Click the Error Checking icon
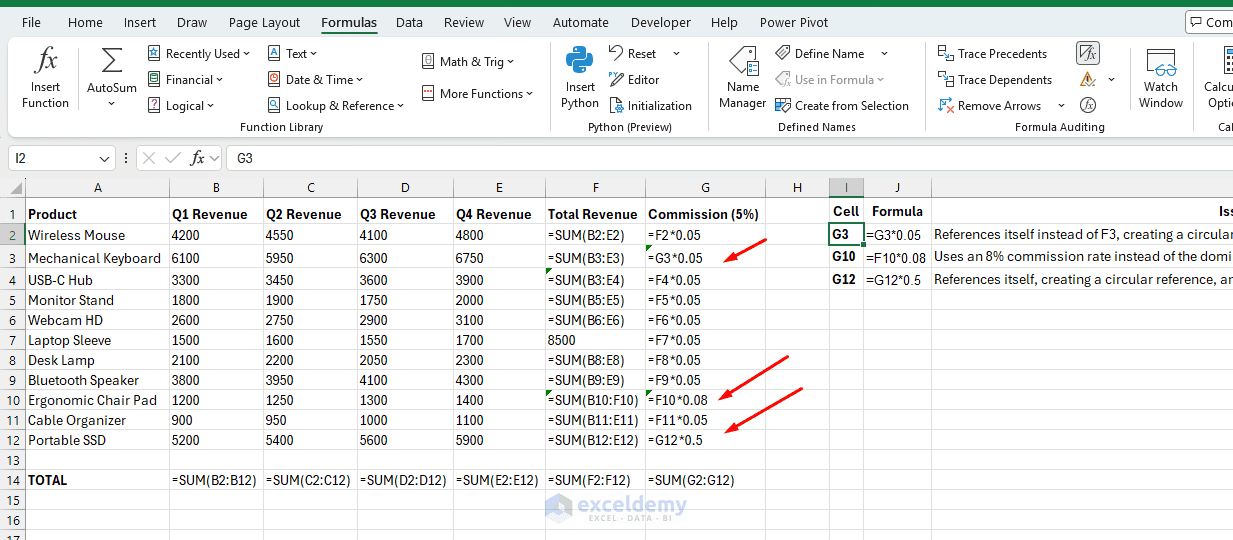 click(1087, 80)
